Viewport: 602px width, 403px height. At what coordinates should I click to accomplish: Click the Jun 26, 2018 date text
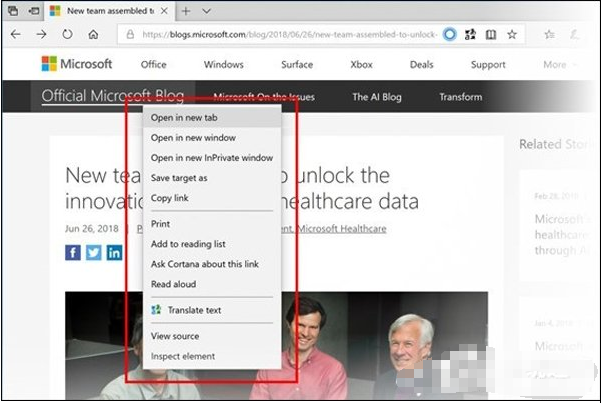click(x=92, y=229)
